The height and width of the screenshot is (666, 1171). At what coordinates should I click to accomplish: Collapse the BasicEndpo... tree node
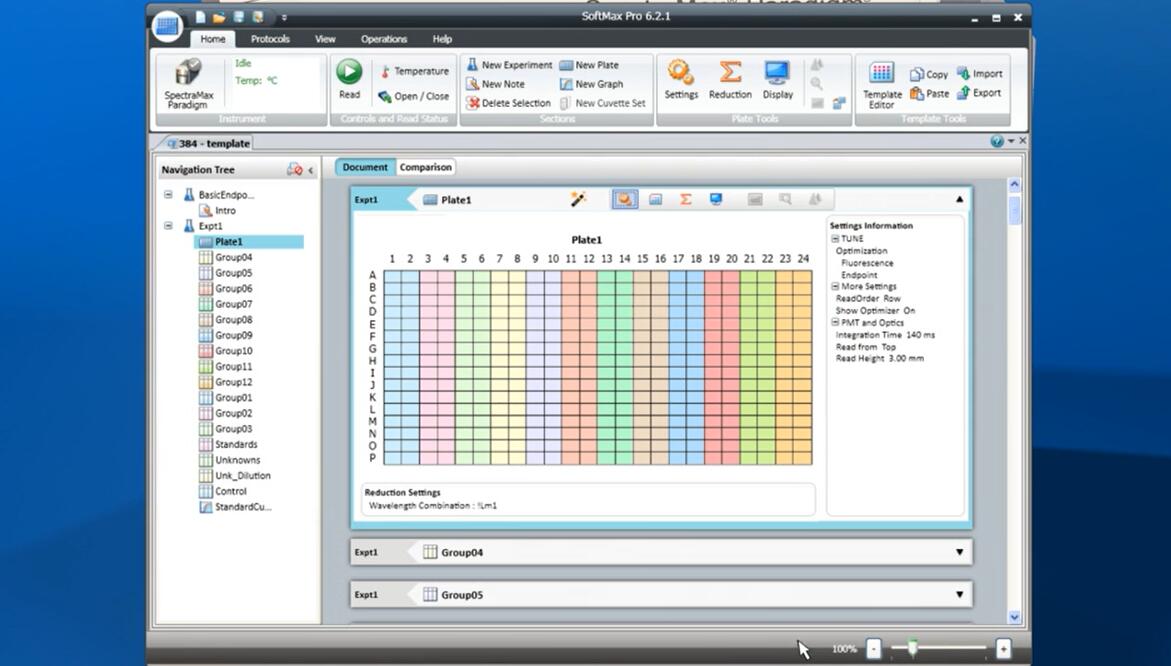coord(168,194)
